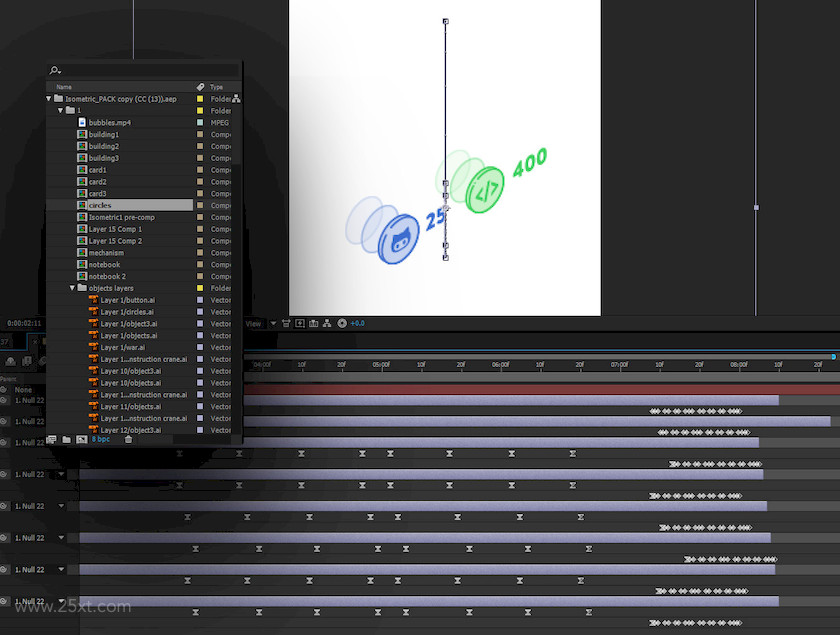This screenshot has width=840, height=635.
Task: Click the building1 label color swatch
Action: (x=200, y=135)
